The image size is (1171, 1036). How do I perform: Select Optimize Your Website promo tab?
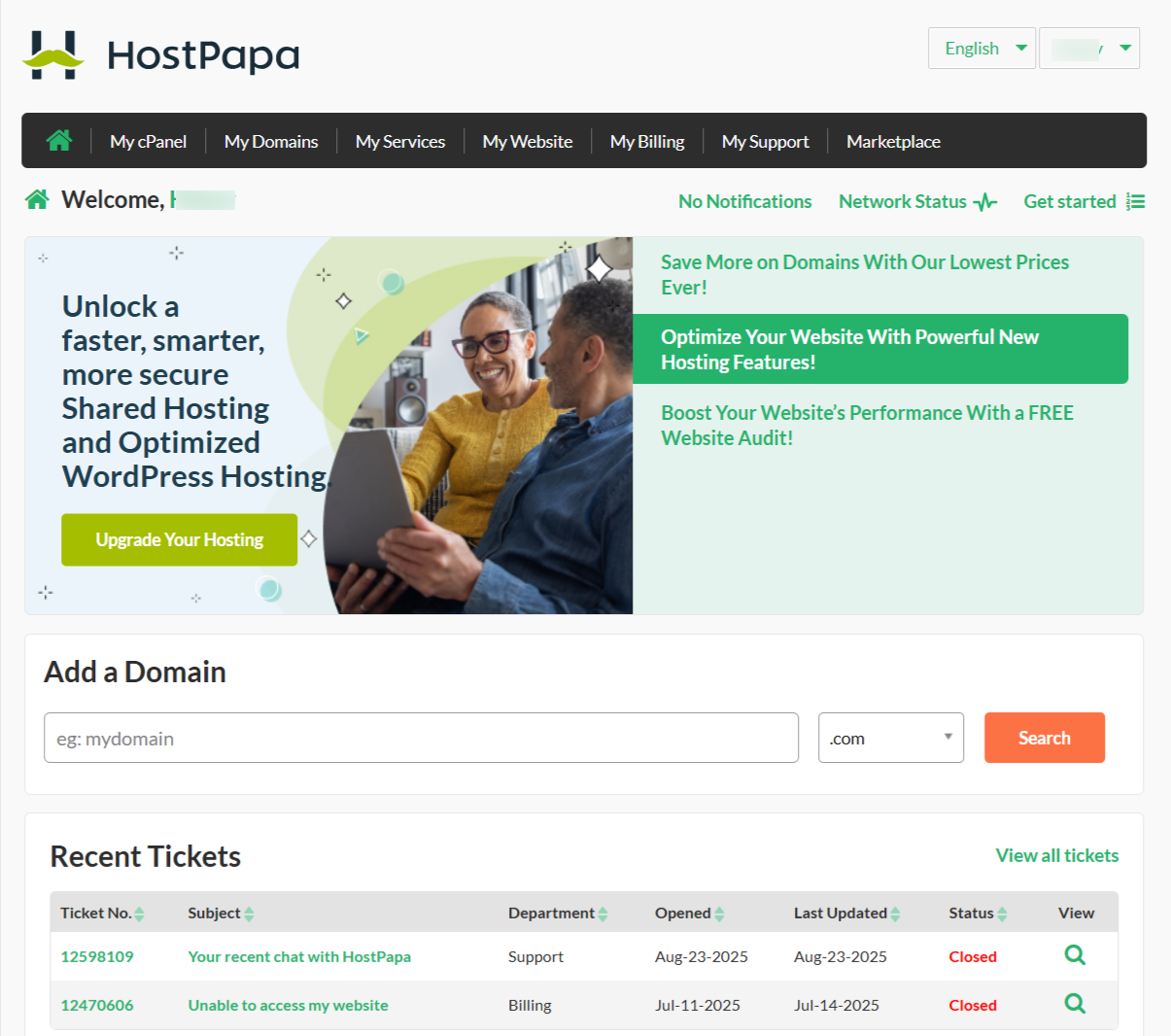coord(880,349)
